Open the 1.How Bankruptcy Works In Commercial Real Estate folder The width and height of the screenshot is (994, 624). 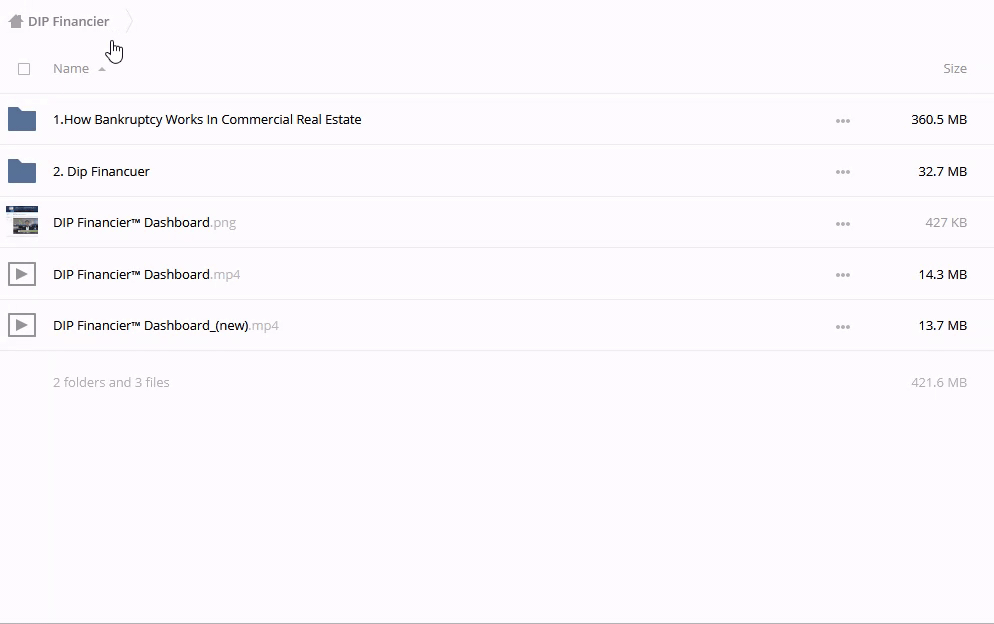pos(207,120)
